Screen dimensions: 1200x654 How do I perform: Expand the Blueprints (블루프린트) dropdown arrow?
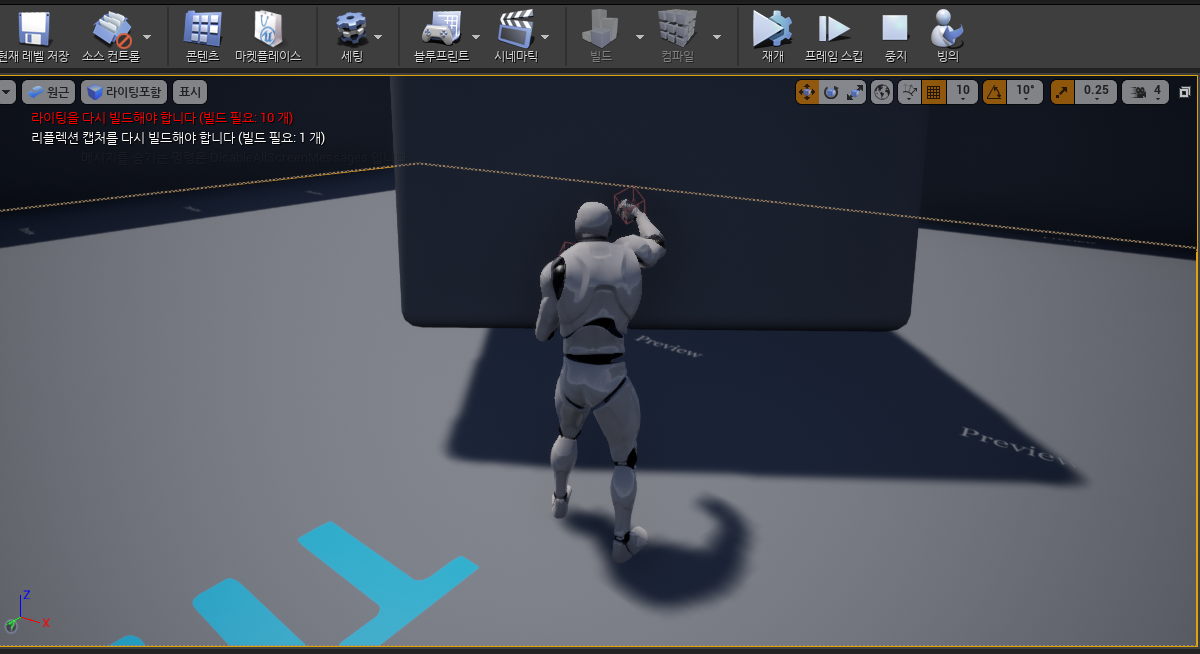click(x=476, y=37)
